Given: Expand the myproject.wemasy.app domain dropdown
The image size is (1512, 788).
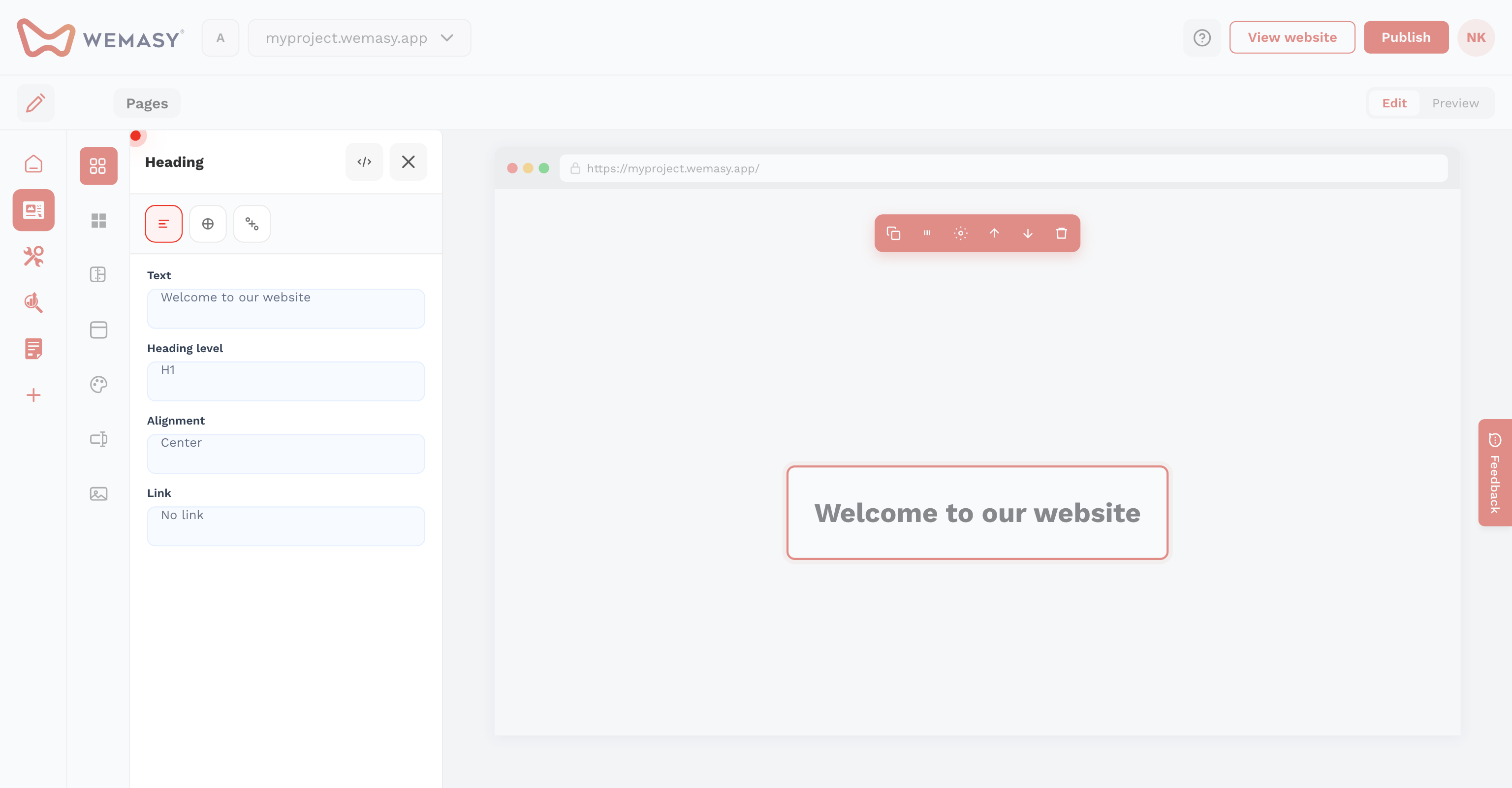Looking at the screenshot, I should (x=359, y=38).
